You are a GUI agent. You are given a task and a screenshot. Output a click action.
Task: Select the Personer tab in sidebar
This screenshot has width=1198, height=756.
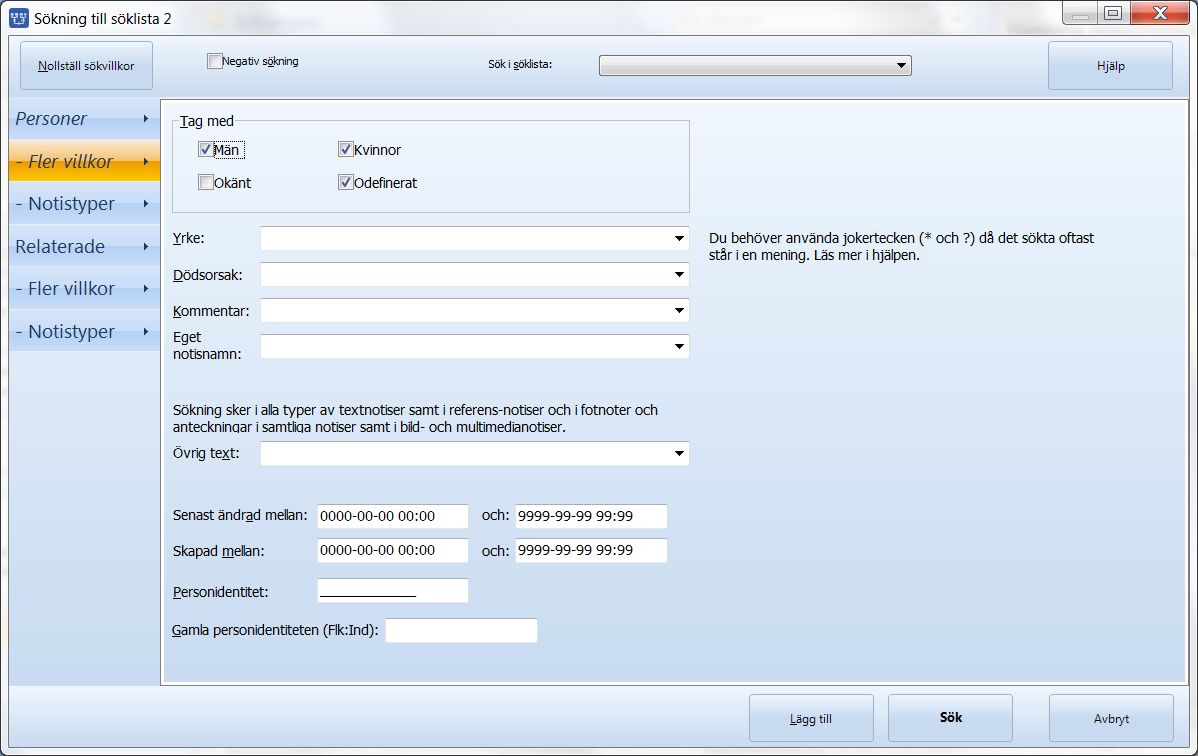pos(84,118)
